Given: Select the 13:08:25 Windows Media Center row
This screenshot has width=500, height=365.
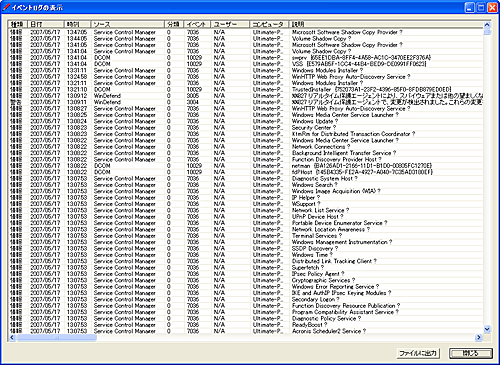Looking at the screenshot, I should click(246, 115).
